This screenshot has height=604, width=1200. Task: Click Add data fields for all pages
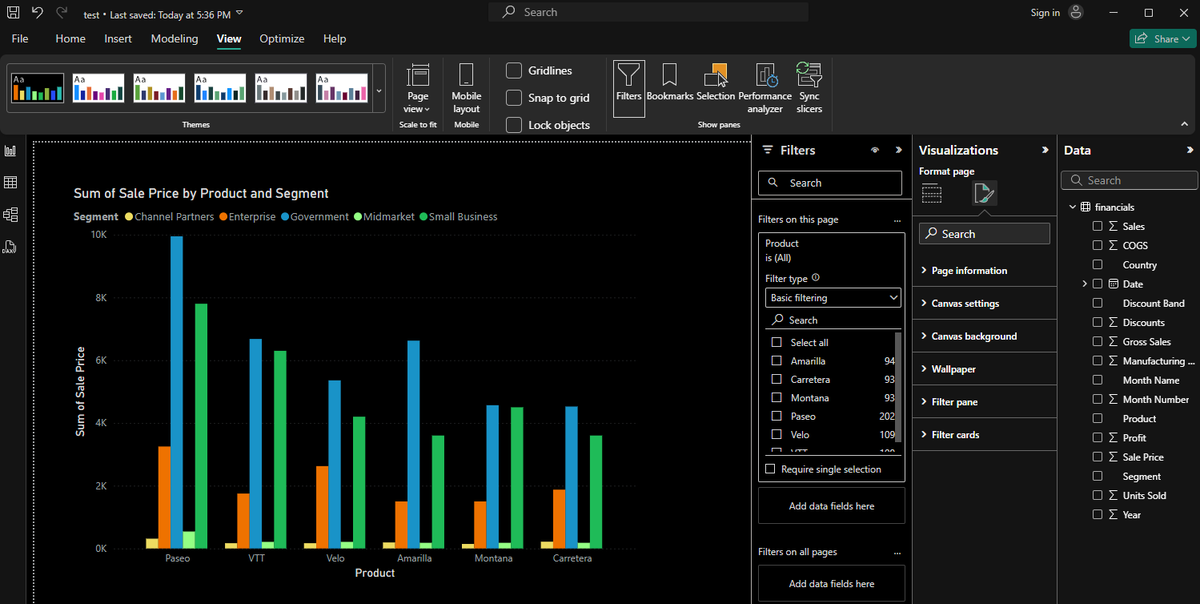click(832, 584)
